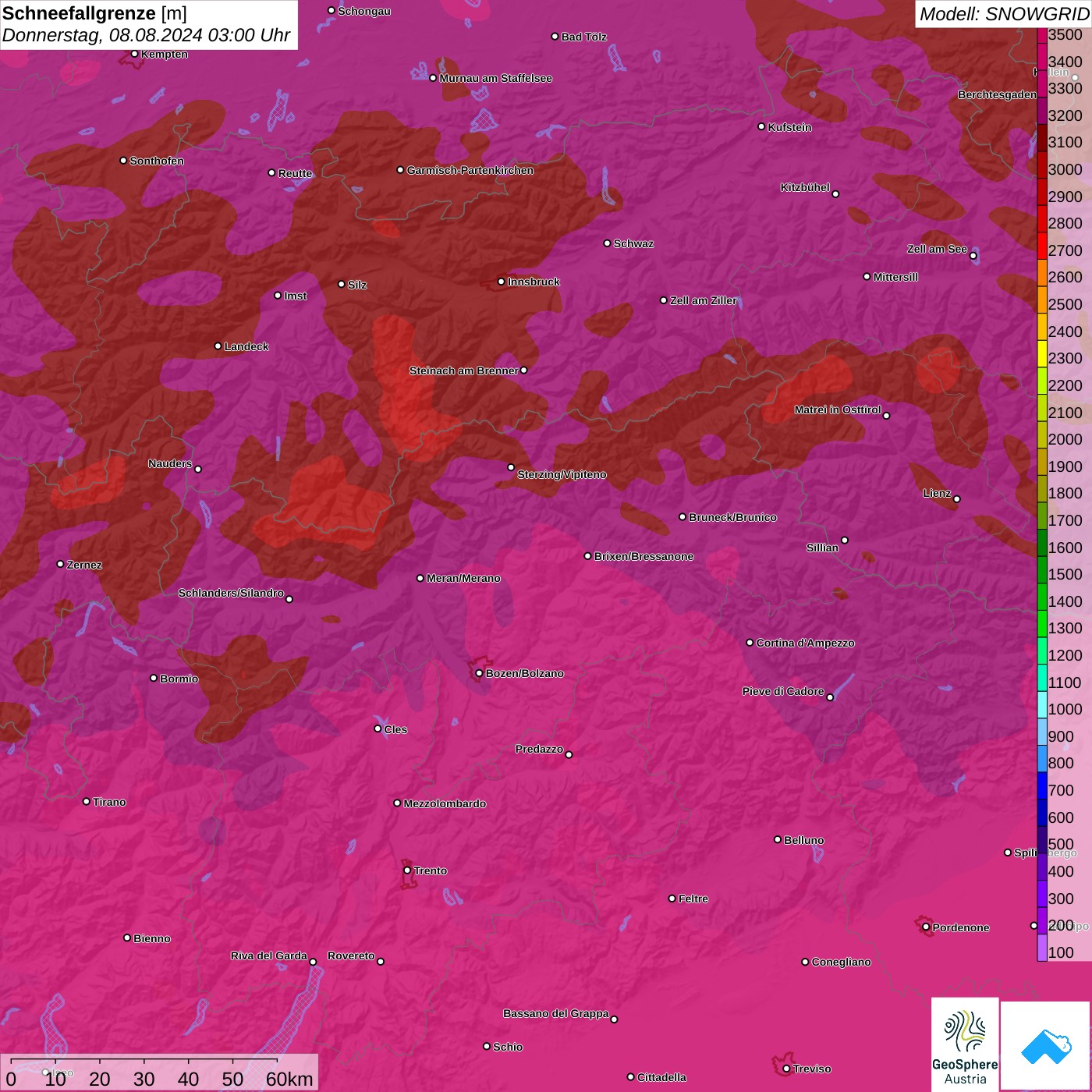Viewport: 1092px width, 1092px height.
Task: Click the Sillian label
Action: click(822, 548)
